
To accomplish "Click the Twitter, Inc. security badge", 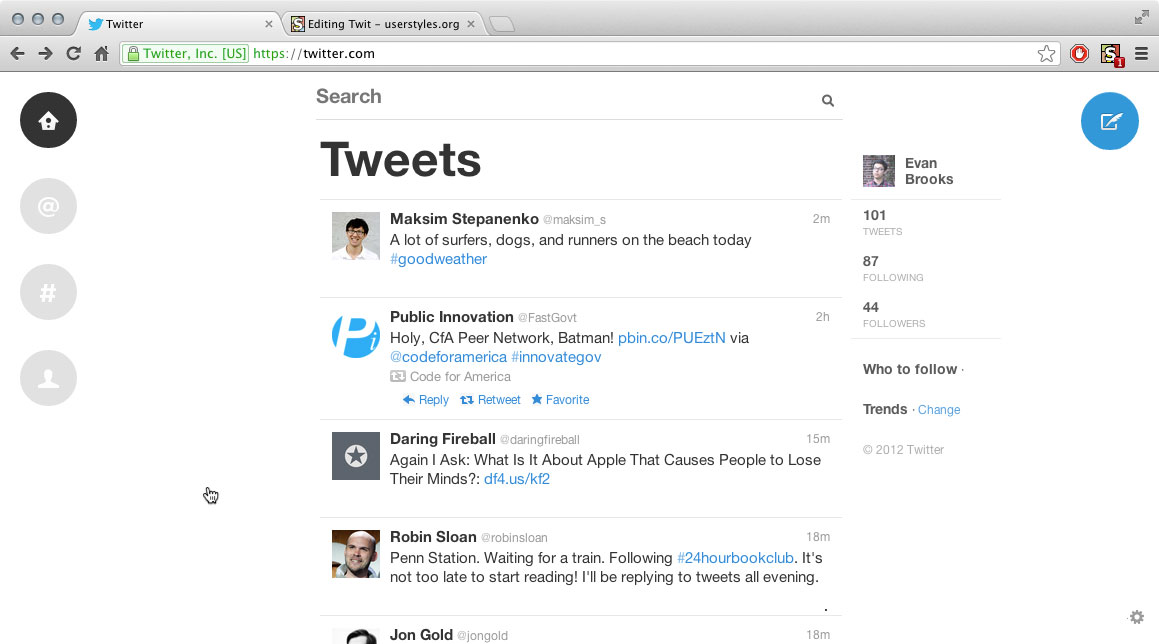I will [x=186, y=53].
